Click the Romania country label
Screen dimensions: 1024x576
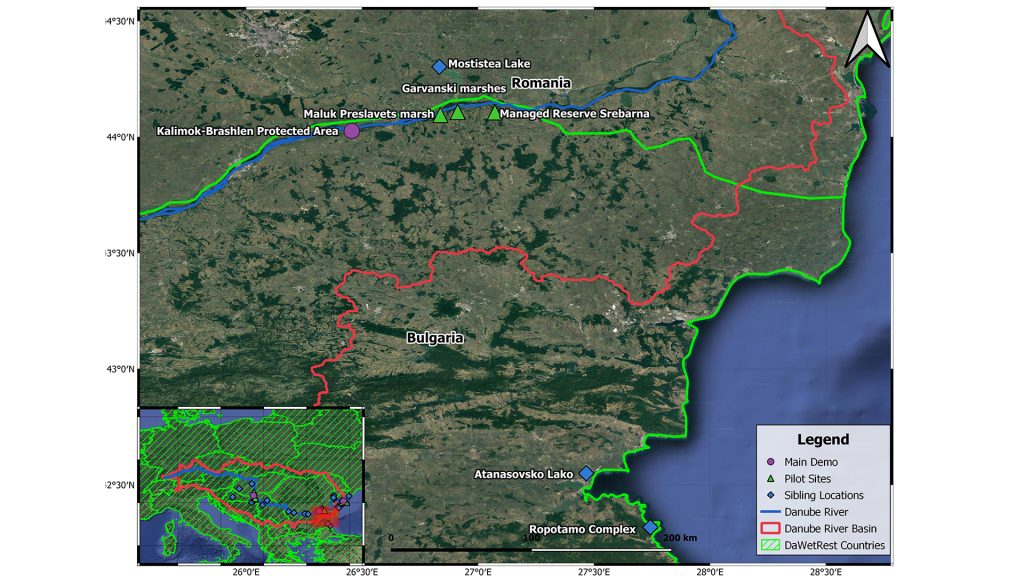pyautogui.click(x=540, y=82)
